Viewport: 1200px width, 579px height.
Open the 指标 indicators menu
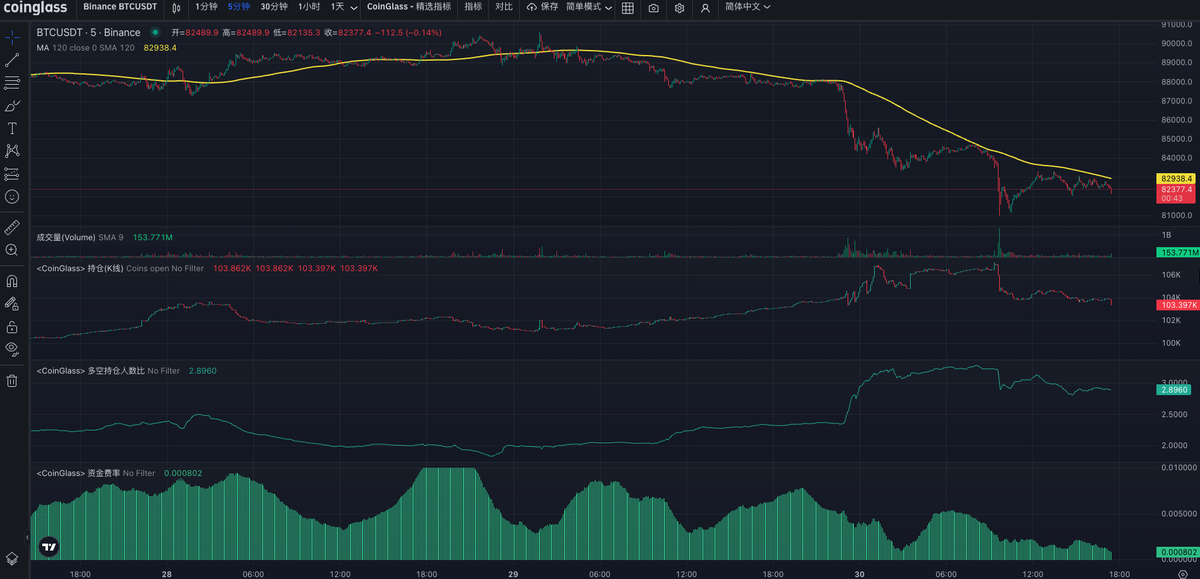[x=473, y=6]
